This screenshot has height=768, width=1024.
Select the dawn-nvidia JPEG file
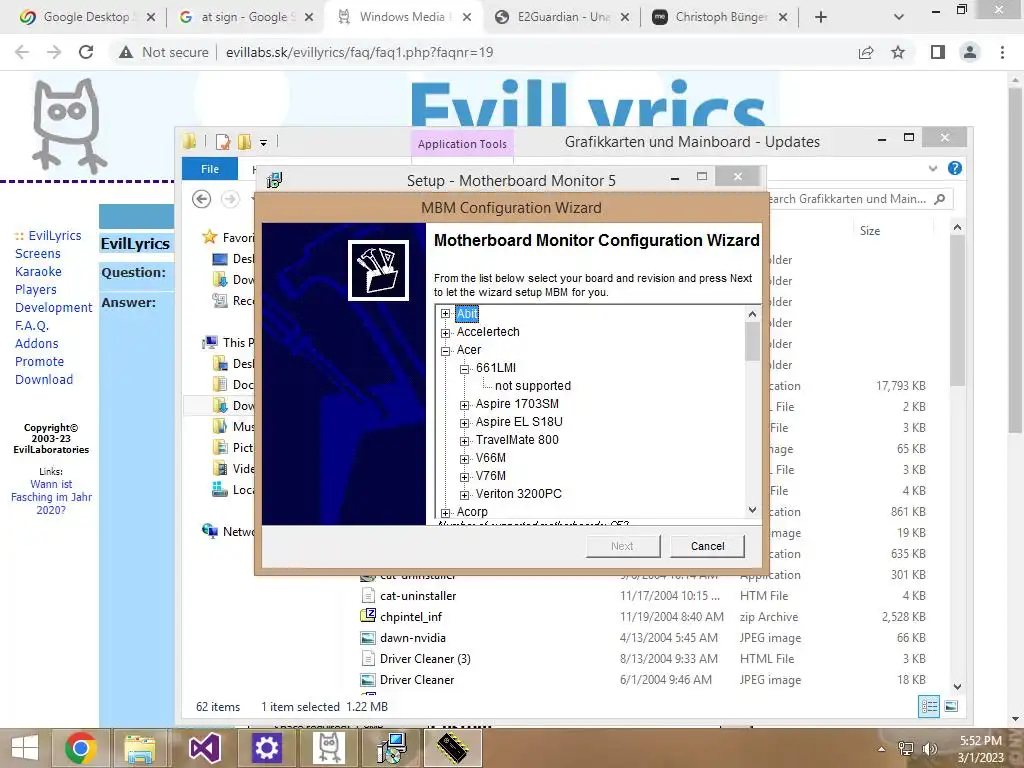point(413,637)
